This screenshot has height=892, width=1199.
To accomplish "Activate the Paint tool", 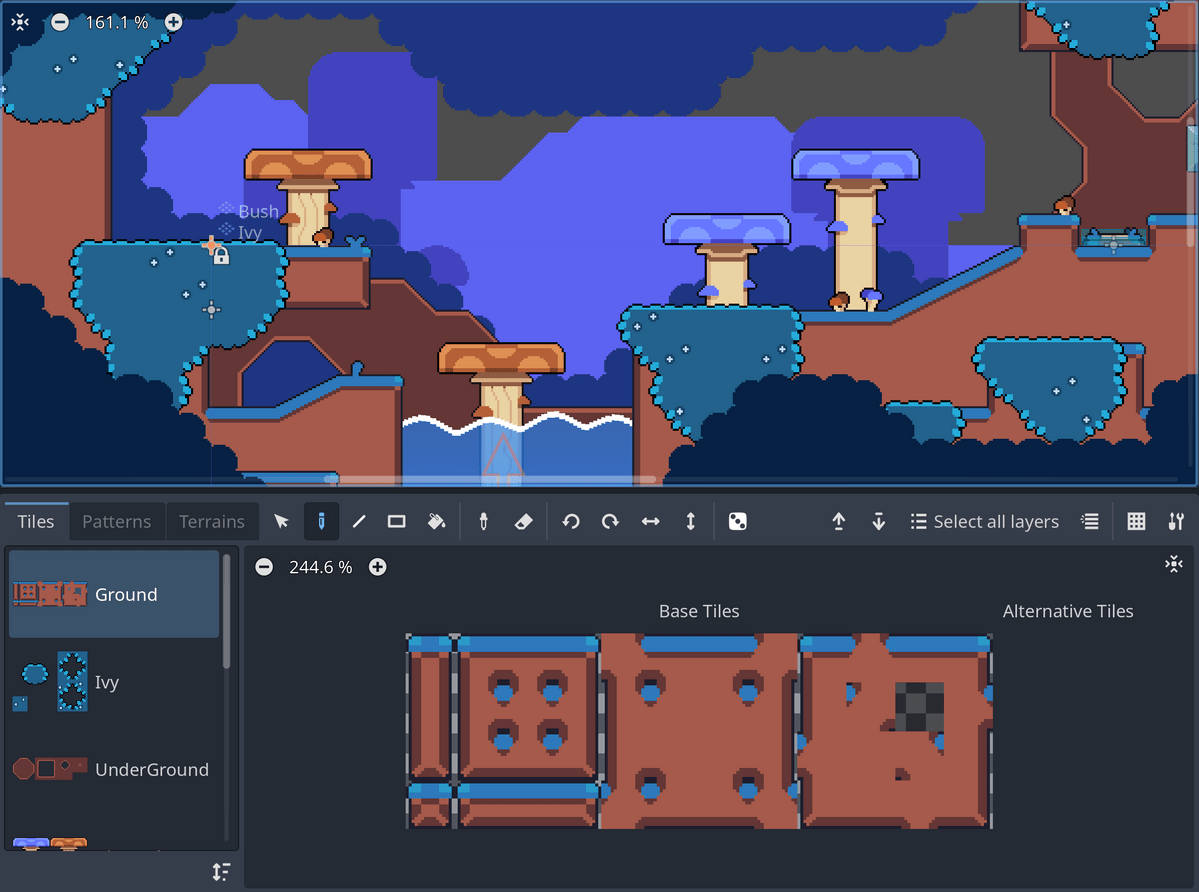I will 321,521.
